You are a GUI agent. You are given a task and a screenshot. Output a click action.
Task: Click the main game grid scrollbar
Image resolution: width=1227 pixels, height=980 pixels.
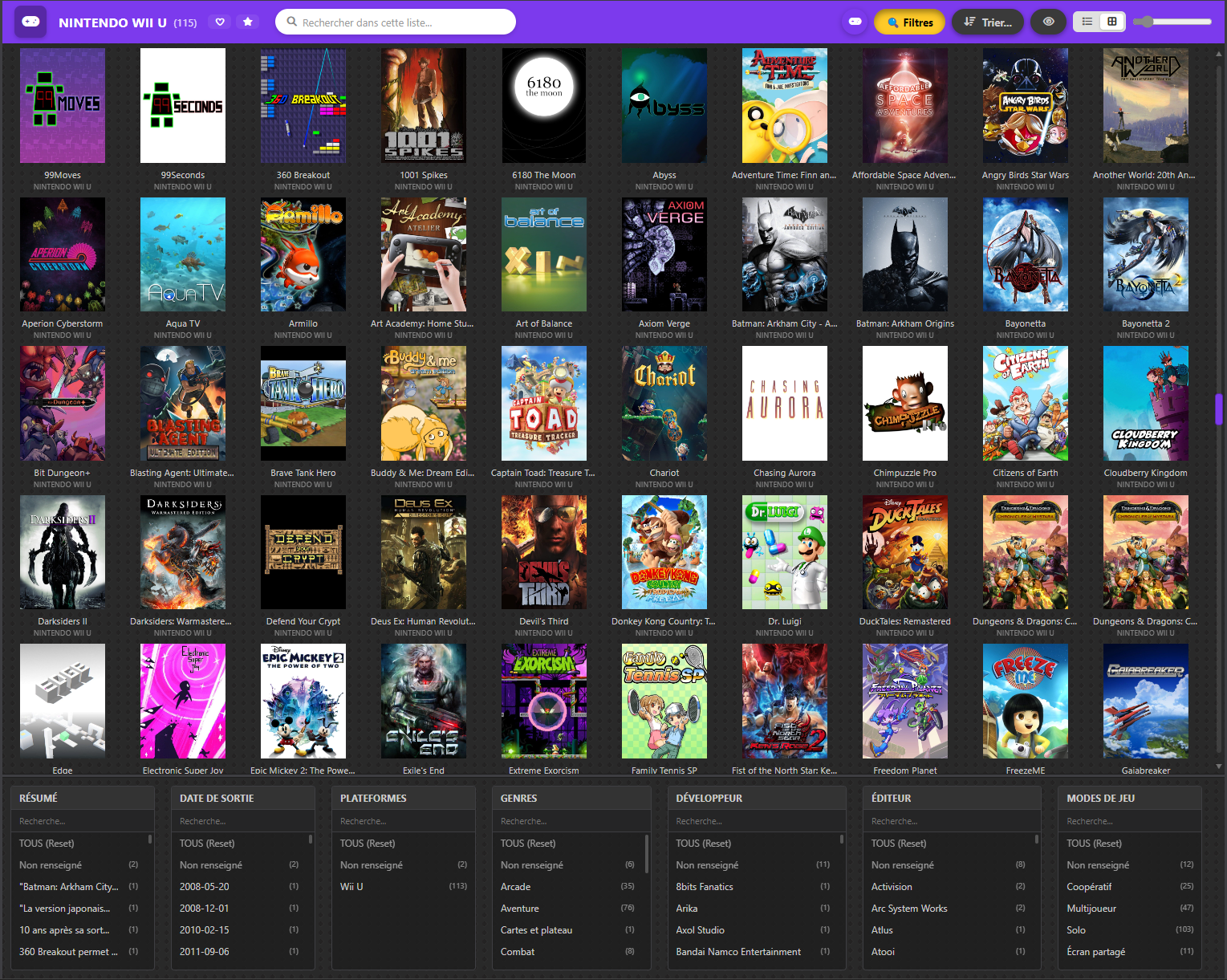tap(1219, 409)
